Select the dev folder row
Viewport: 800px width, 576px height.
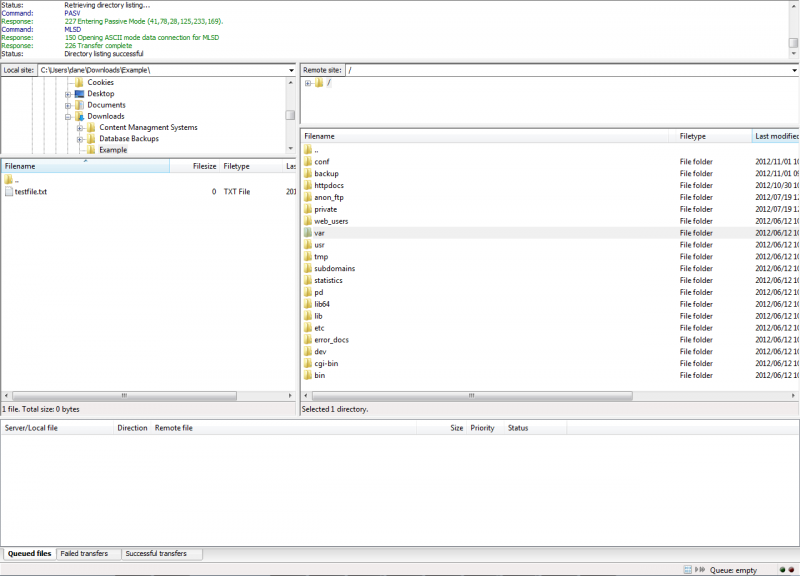[x=550, y=352]
